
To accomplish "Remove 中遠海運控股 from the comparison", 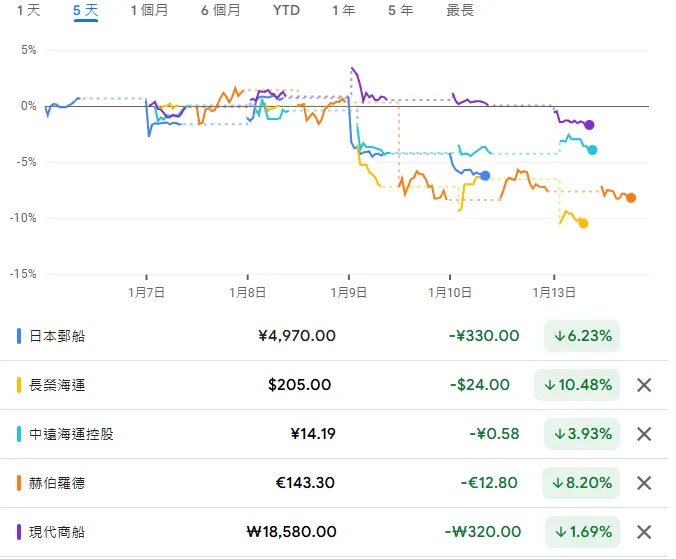I will click(644, 434).
